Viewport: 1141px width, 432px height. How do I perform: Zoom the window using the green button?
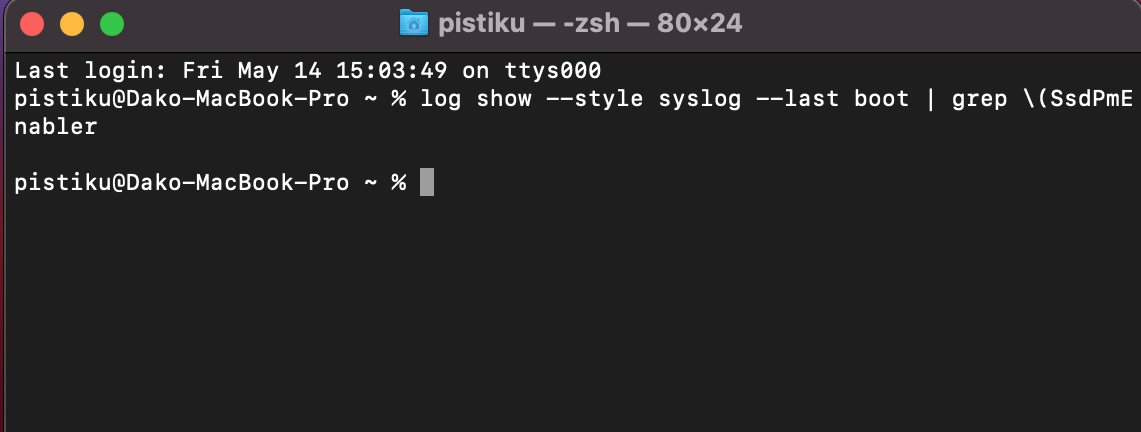(x=112, y=24)
